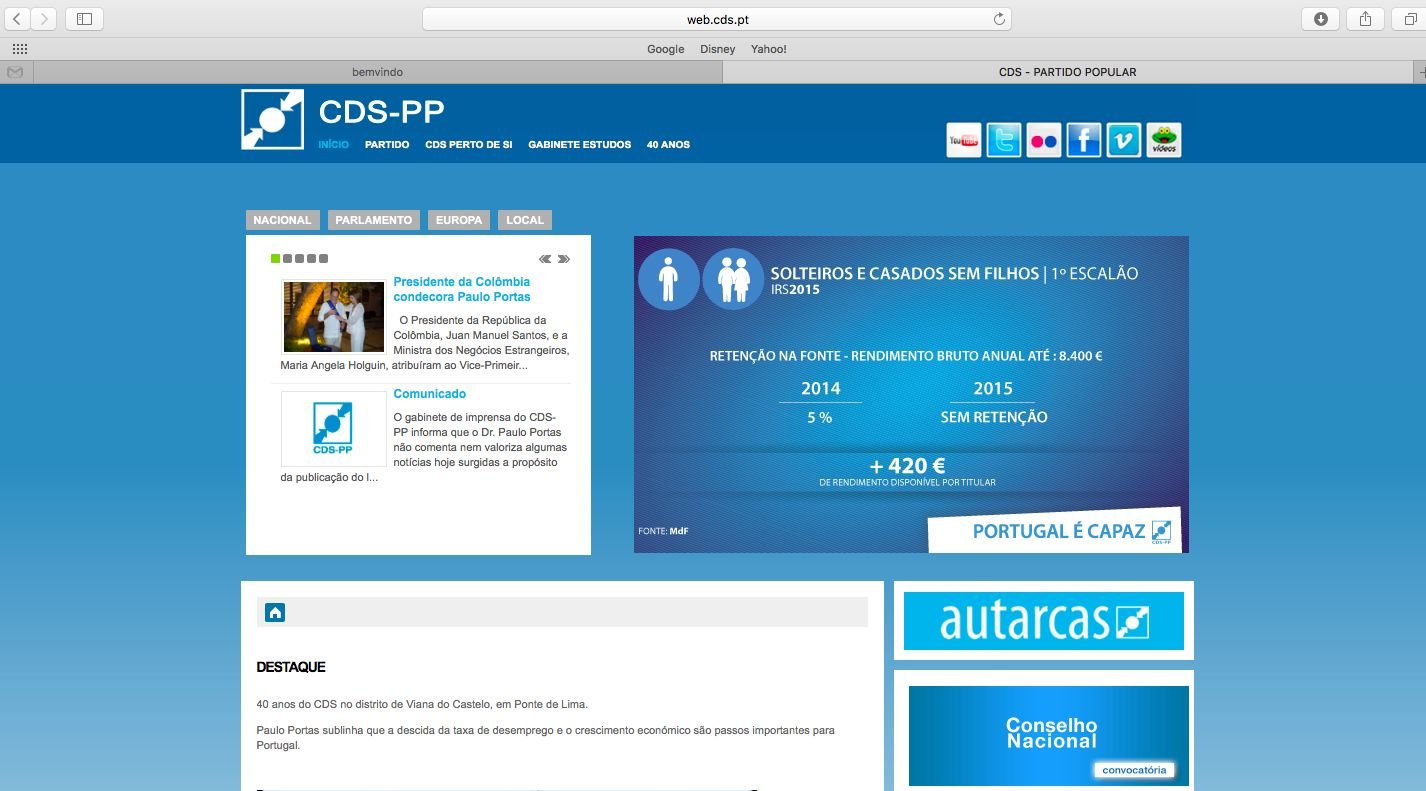Click the CDS-PP header title text
This screenshot has width=1426, height=791.
tap(381, 111)
